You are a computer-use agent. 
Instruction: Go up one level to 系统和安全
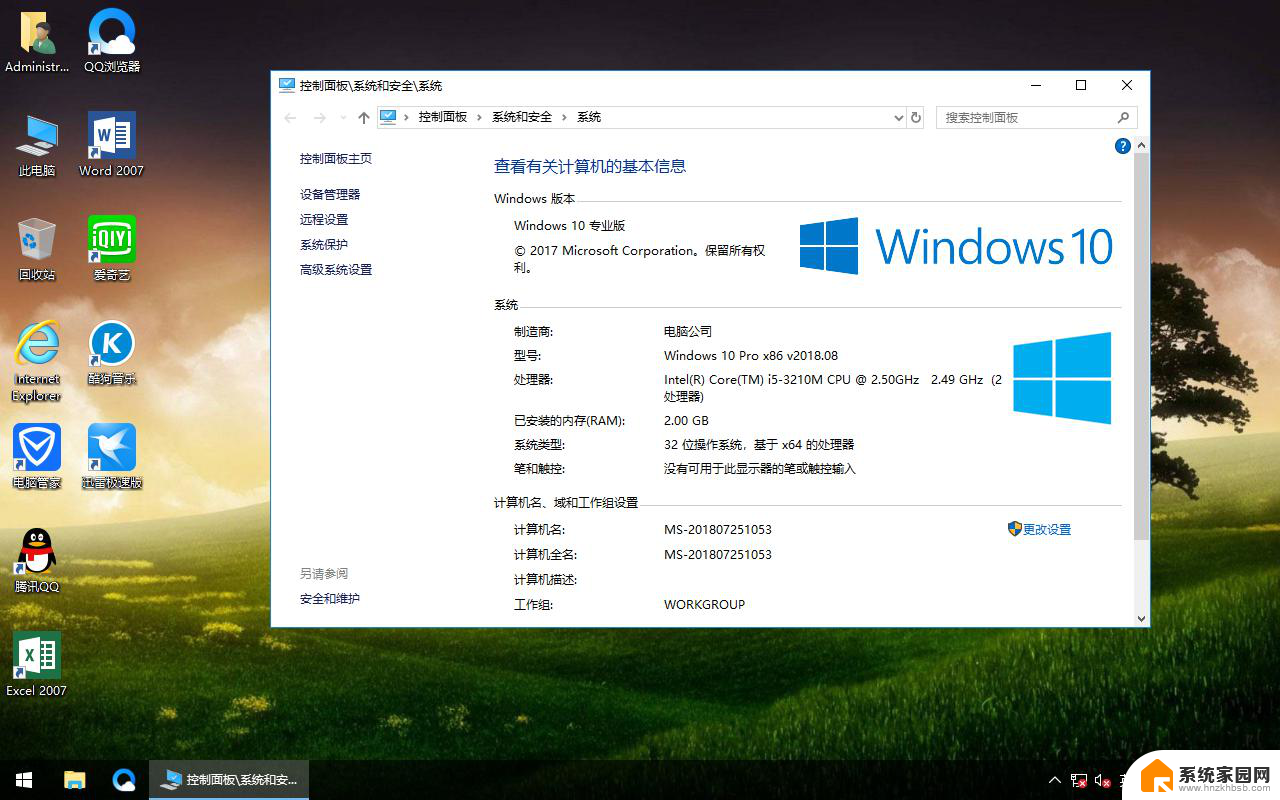363,118
